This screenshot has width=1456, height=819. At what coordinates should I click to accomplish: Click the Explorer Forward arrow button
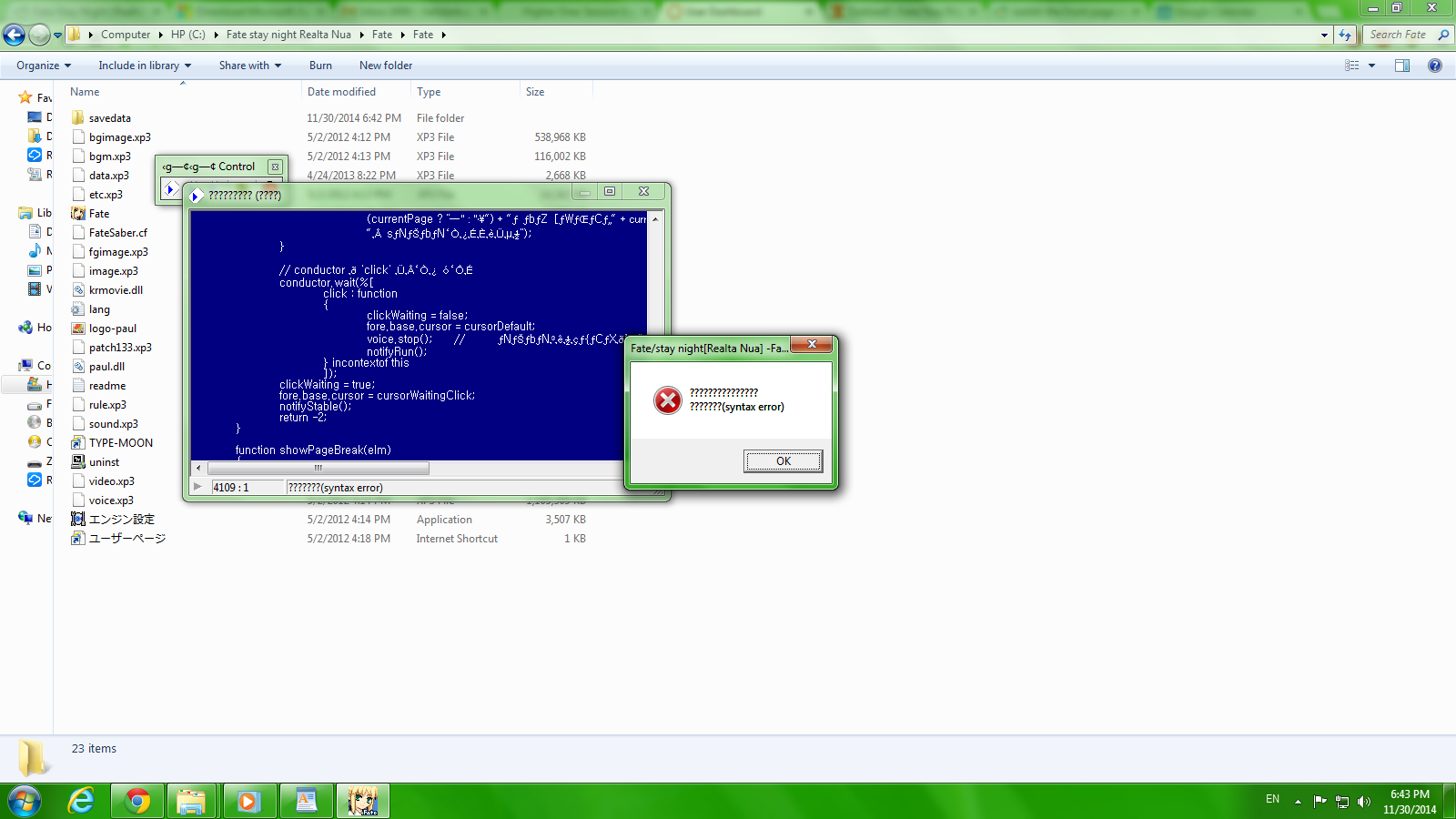39,35
